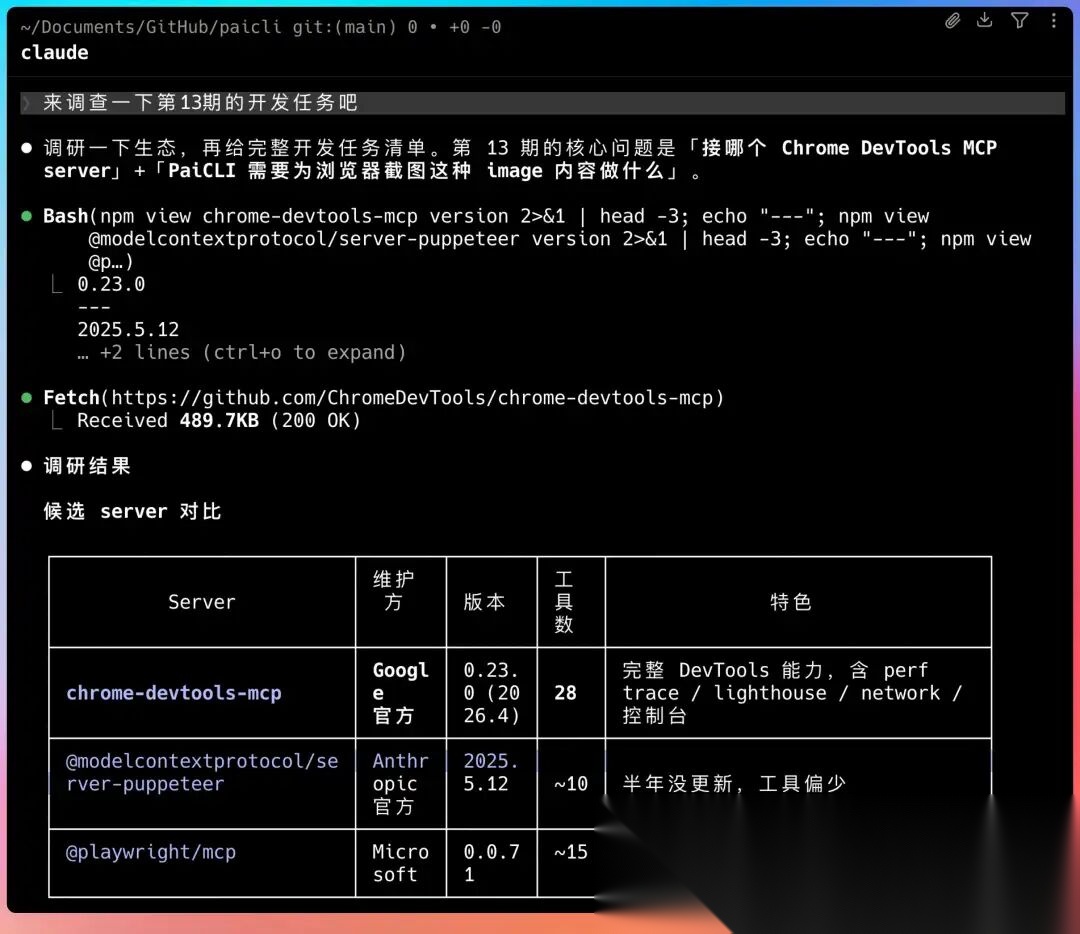
Task: Click the user prompt line '来调查一下第13期的开发任务吧'
Action: 543,103
